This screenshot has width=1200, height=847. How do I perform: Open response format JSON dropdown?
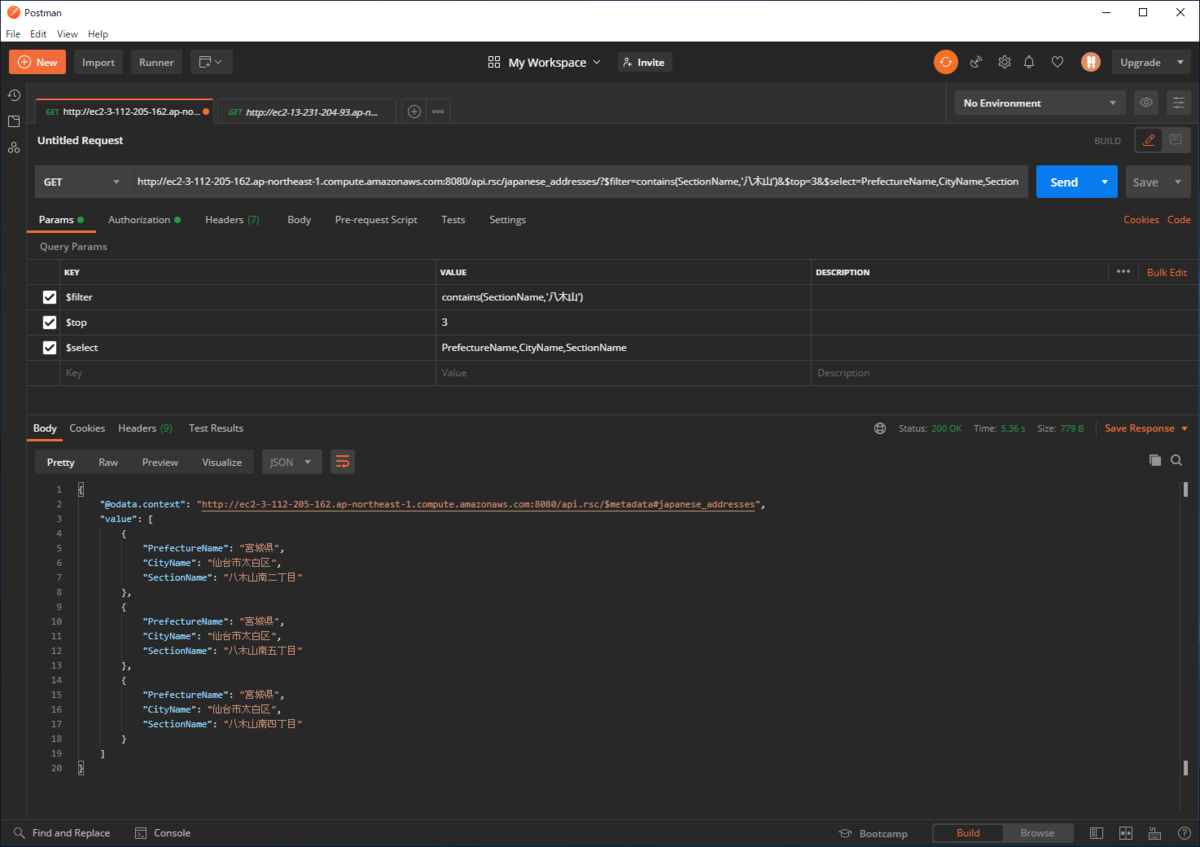click(x=292, y=462)
